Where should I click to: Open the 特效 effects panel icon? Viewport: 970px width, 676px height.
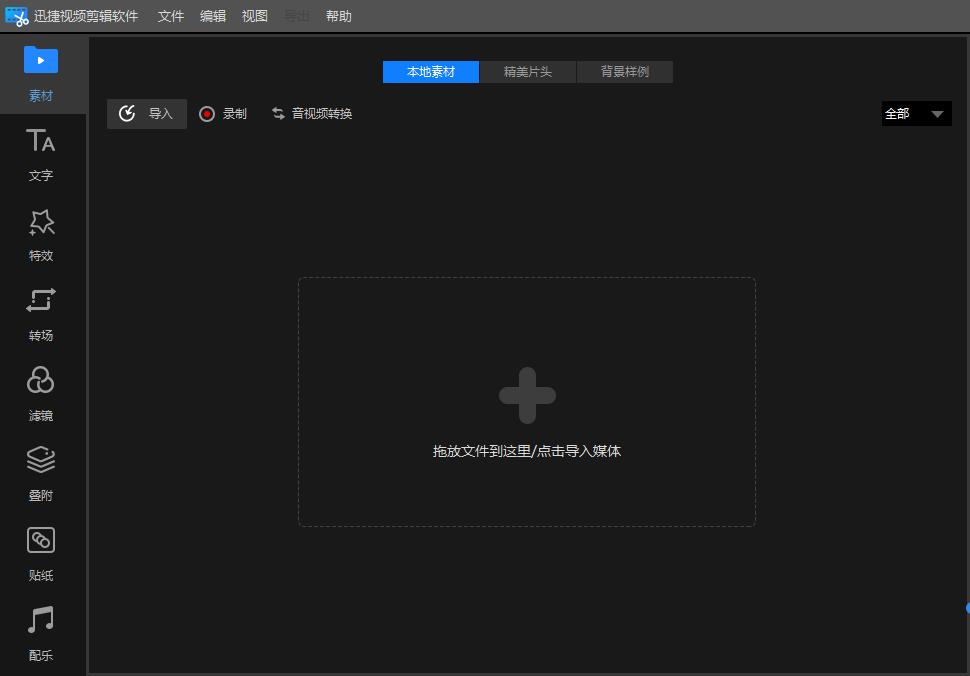[41, 222]
